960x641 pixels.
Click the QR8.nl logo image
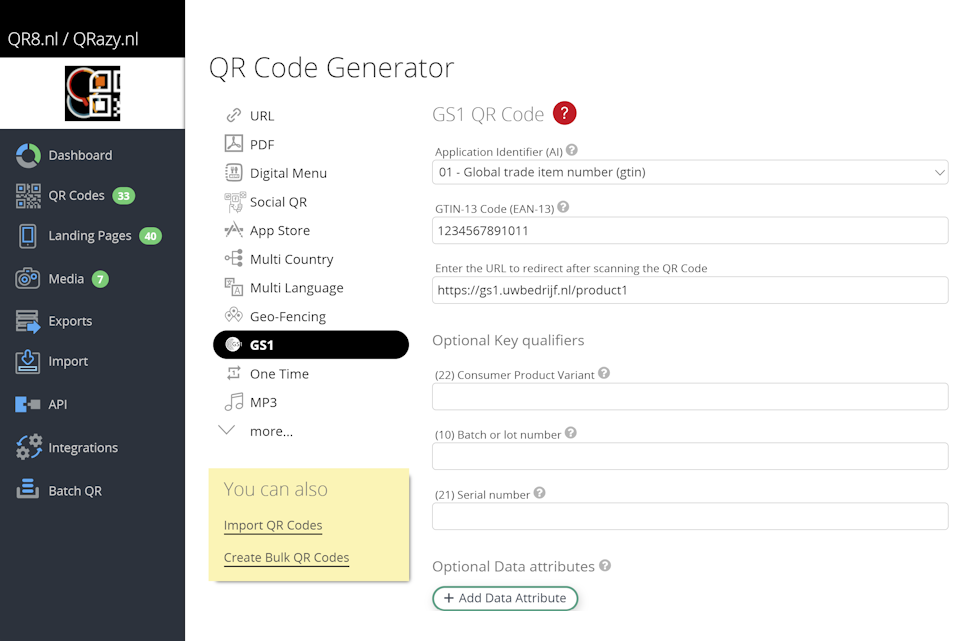point(92,94)
